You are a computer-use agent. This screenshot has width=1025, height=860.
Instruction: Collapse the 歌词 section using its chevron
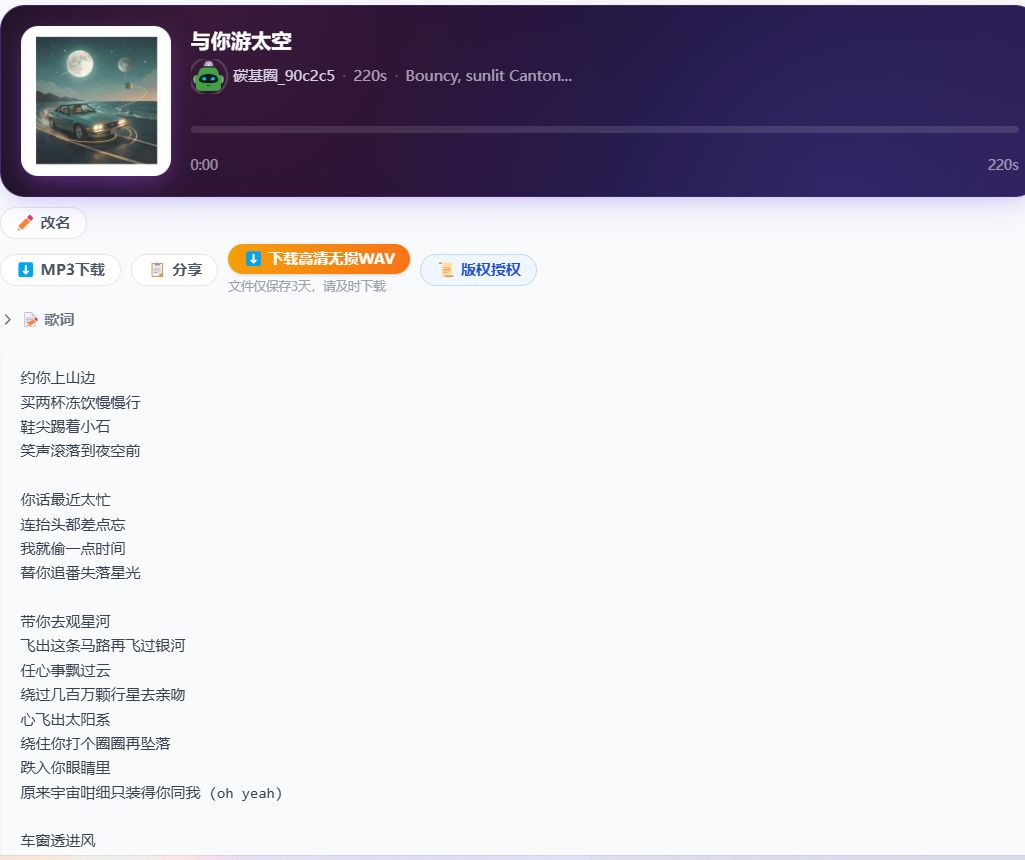[8, 320]
